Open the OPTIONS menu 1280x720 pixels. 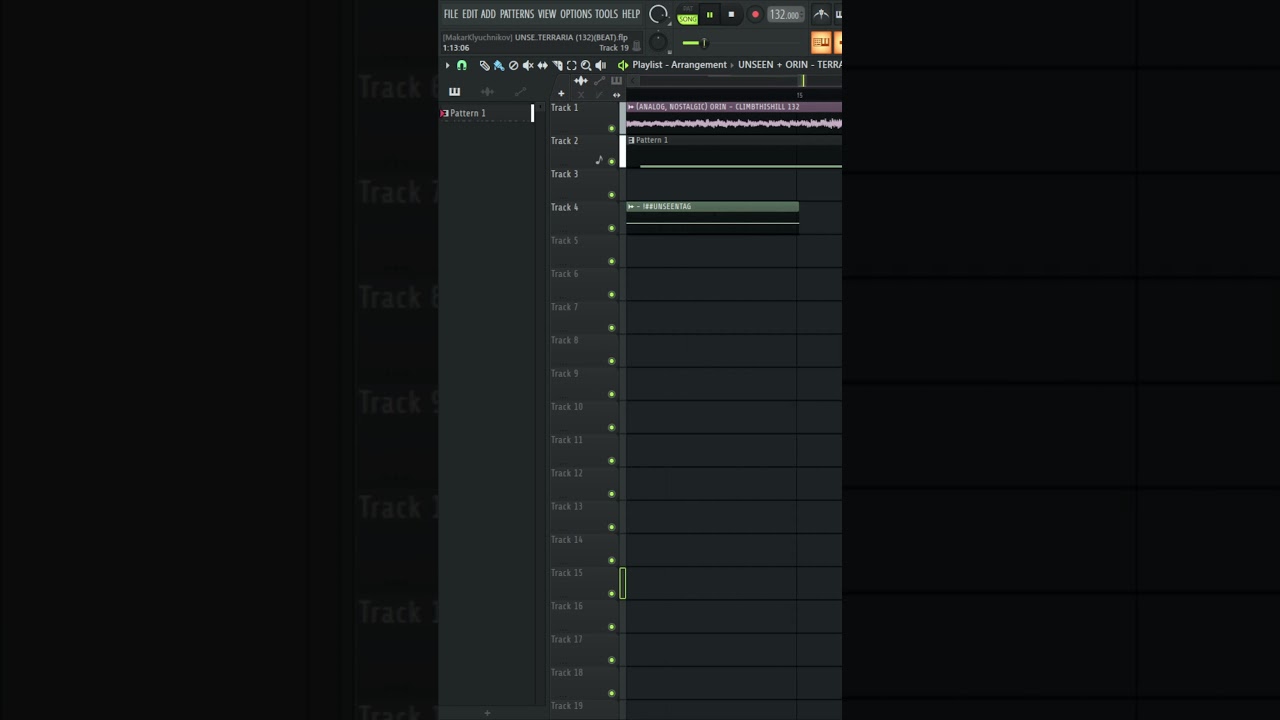pos(576,14)
